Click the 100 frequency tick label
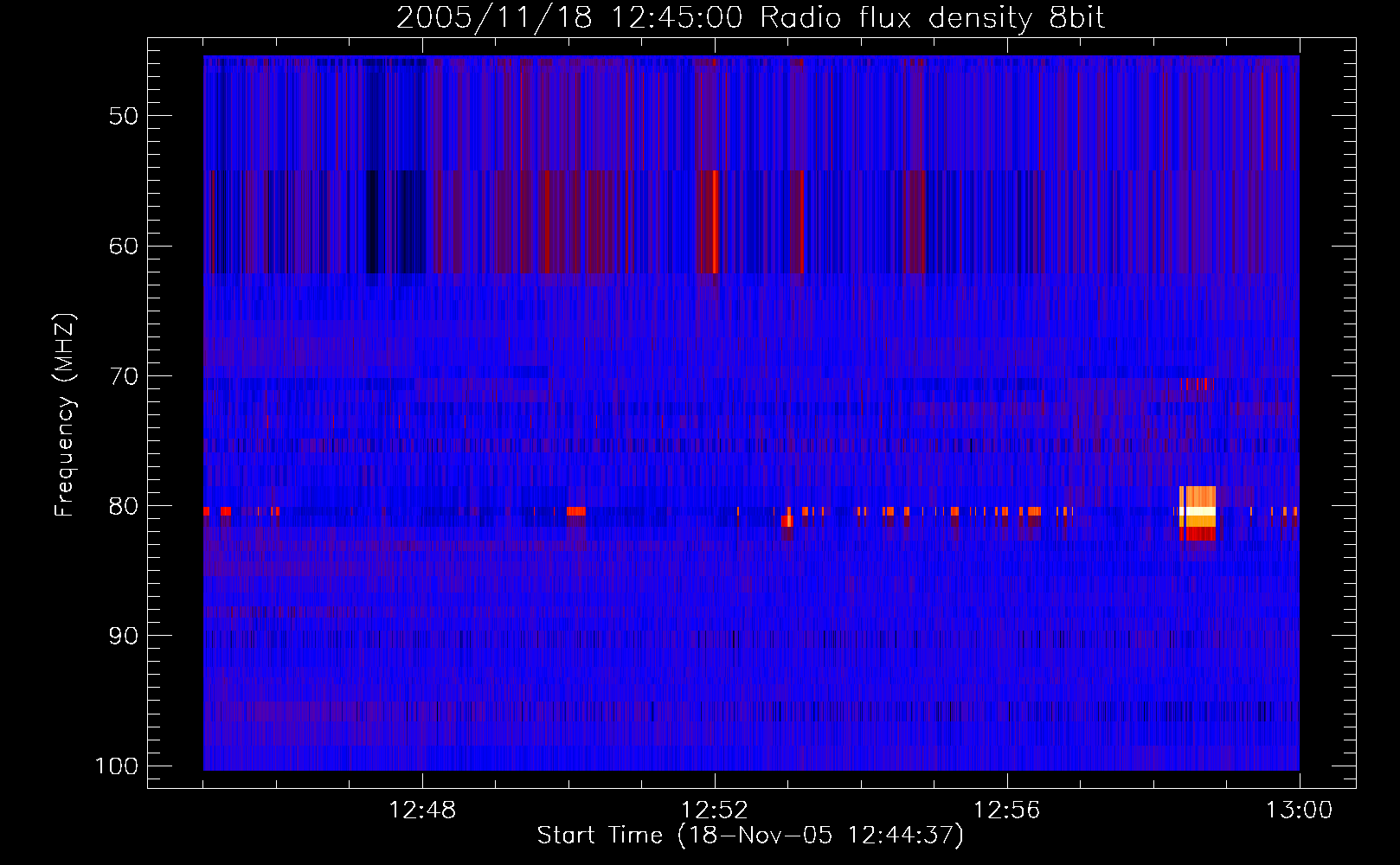Viewport: 1400px width, 865px height. [x=117, y=766]
